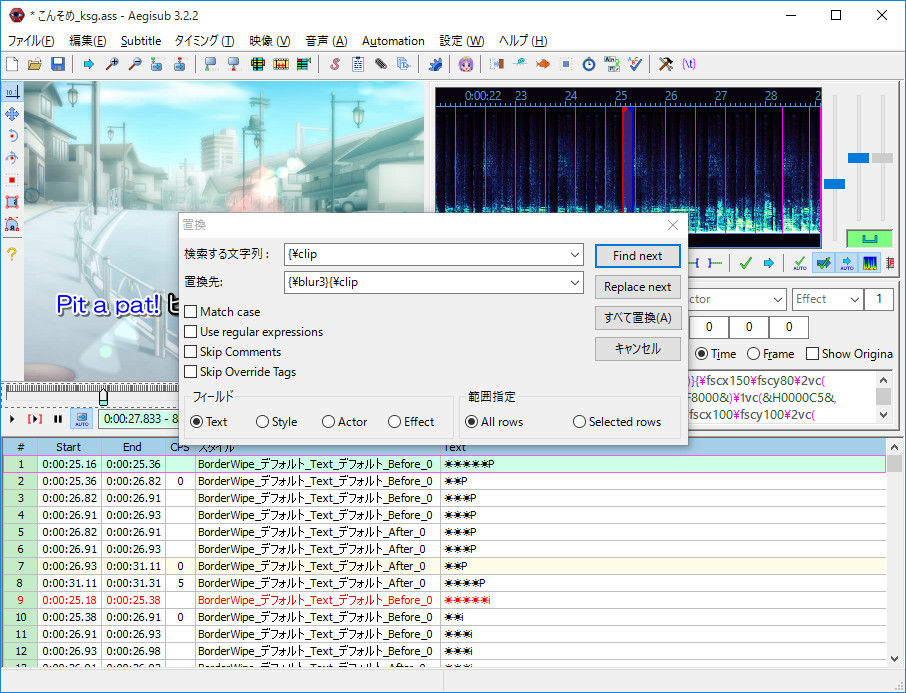Click the キャンセル cancel button

tap(638, 349)
